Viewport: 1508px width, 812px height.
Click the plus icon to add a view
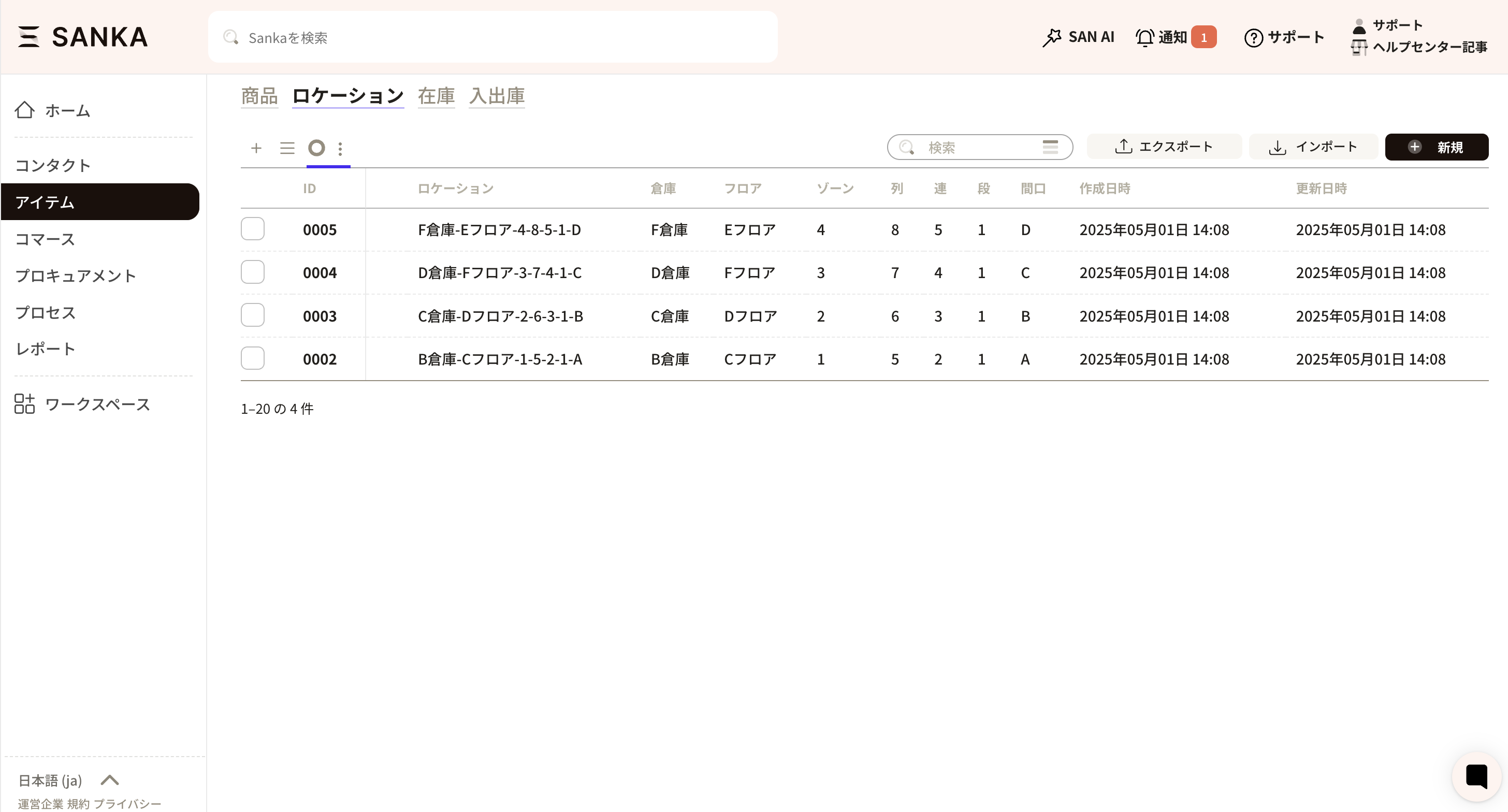256,148
